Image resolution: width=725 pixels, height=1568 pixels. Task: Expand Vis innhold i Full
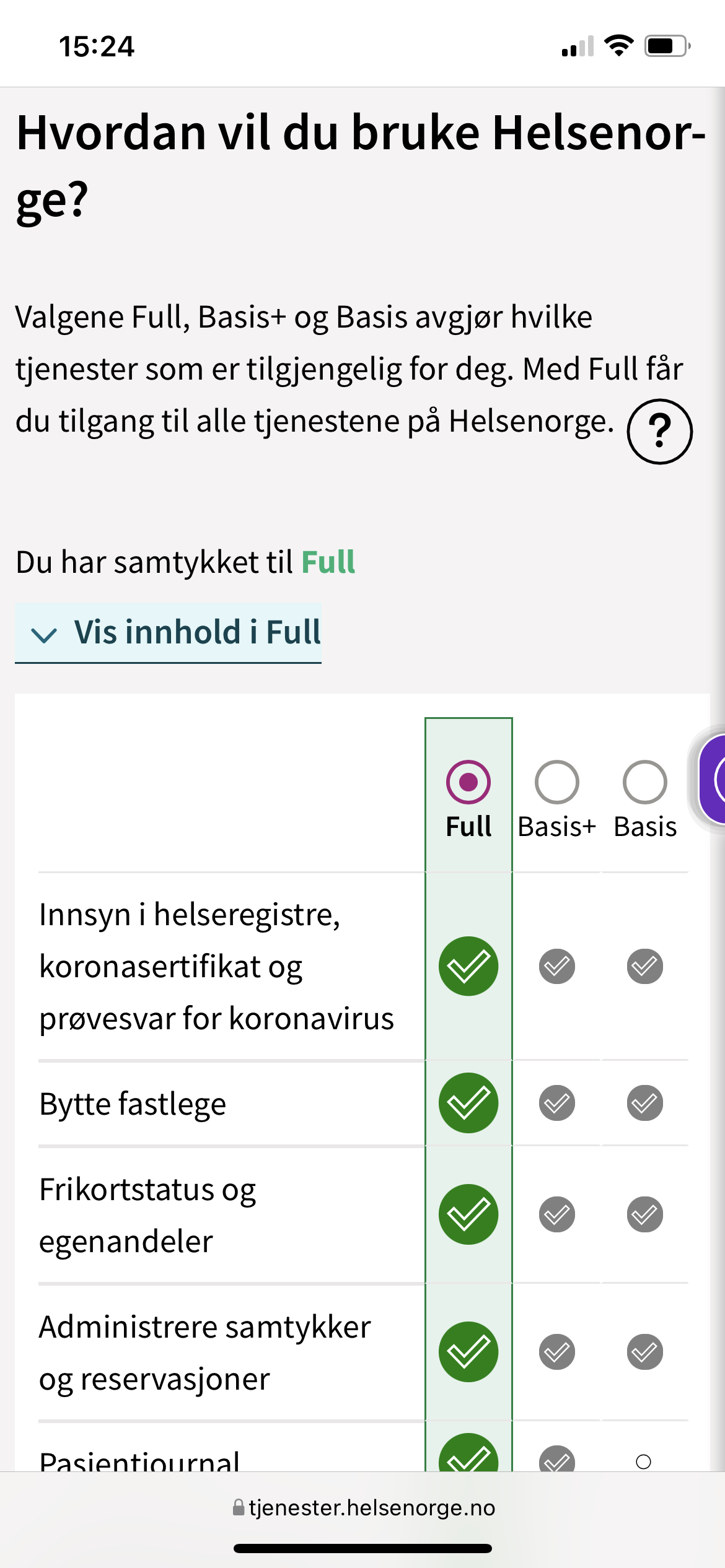[168, 633]
